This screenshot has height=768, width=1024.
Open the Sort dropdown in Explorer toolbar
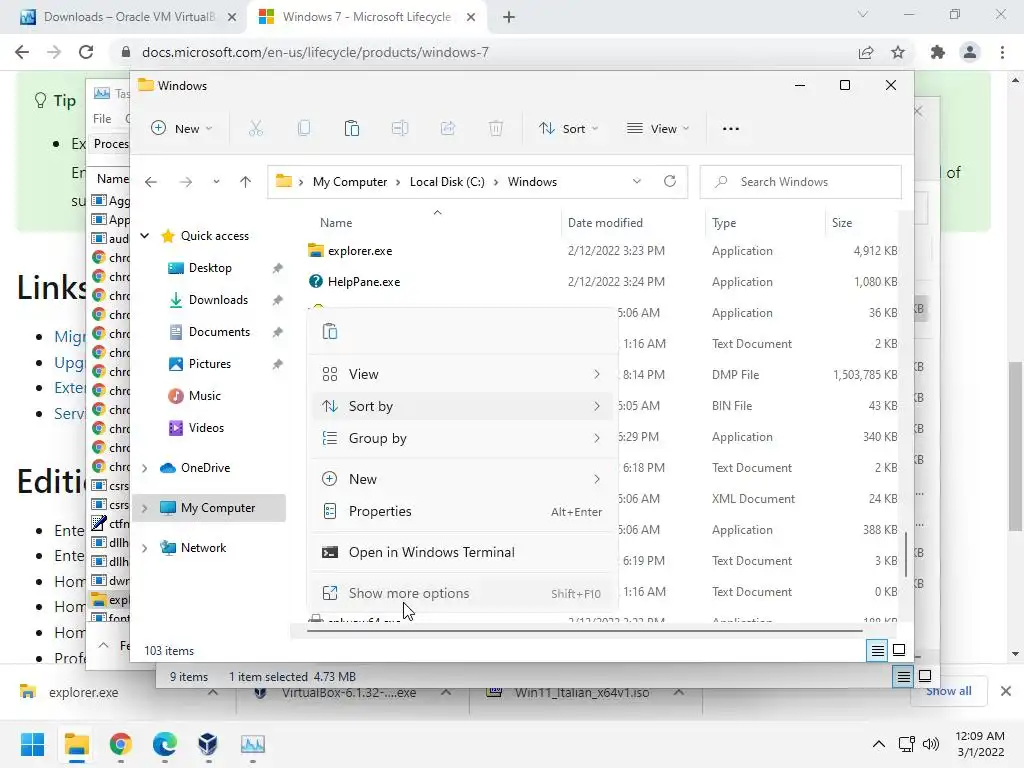(568, 129)
